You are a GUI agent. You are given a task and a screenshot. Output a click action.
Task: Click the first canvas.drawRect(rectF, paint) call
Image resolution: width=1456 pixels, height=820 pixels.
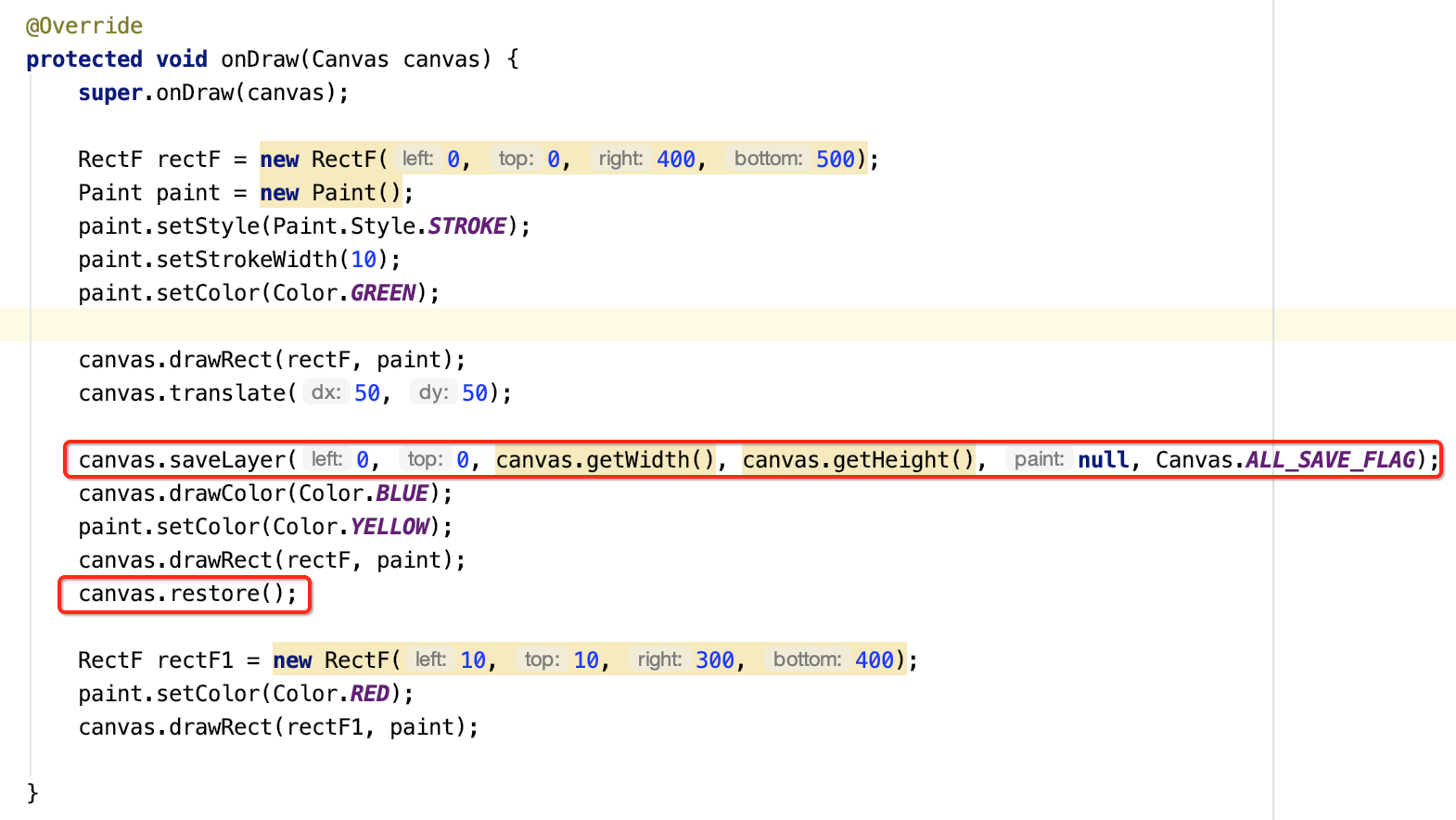(272, 360)
